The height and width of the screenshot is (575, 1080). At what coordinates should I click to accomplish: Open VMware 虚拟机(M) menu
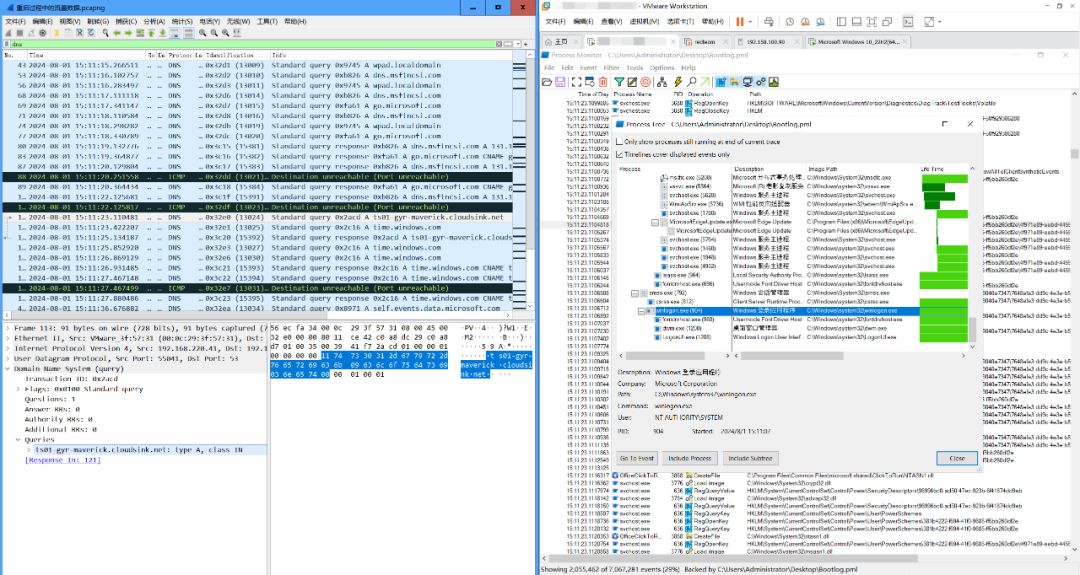[x=644, y=21]
